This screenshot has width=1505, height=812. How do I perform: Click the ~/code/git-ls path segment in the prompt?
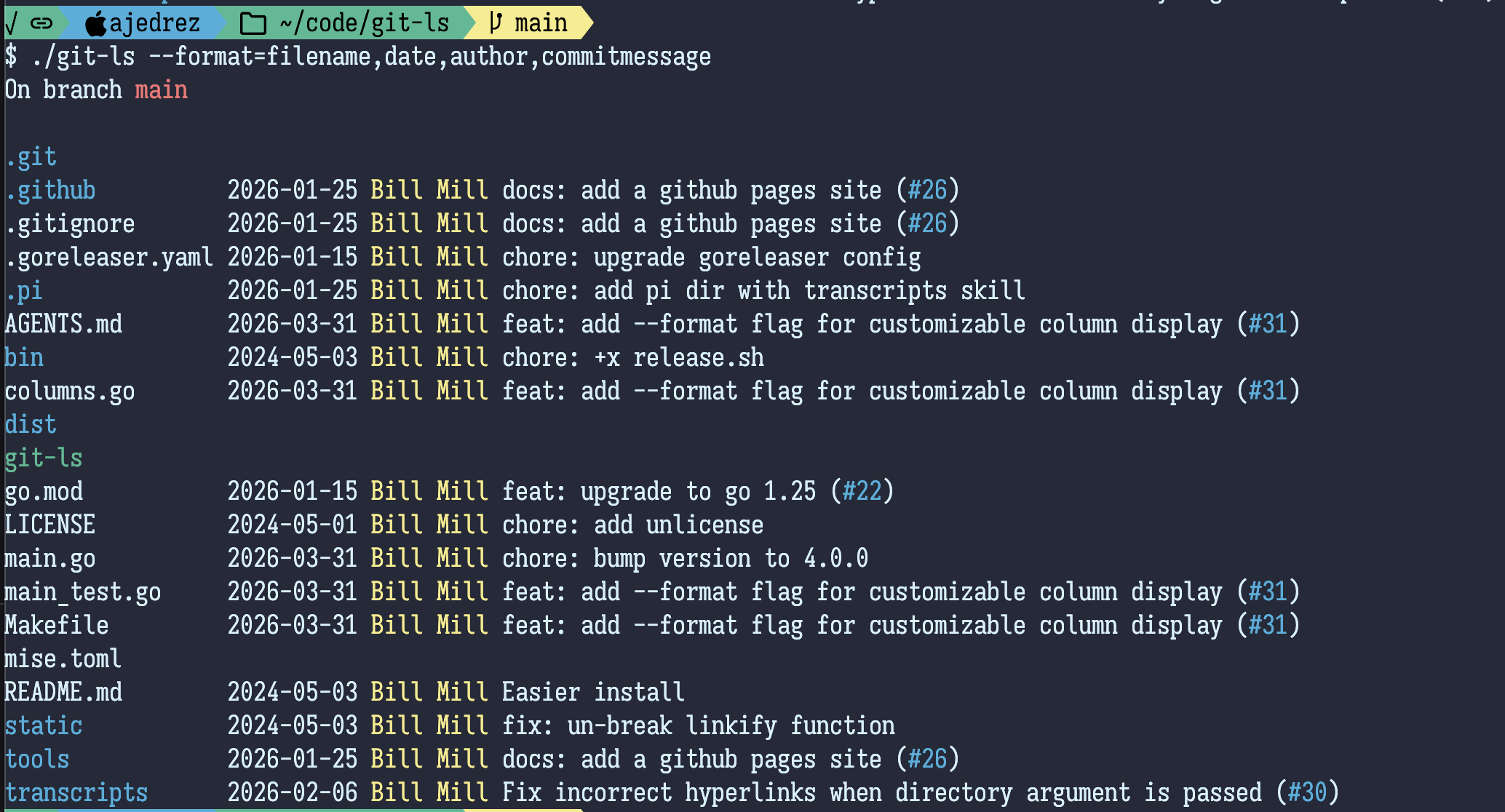[x=364, y=23]
